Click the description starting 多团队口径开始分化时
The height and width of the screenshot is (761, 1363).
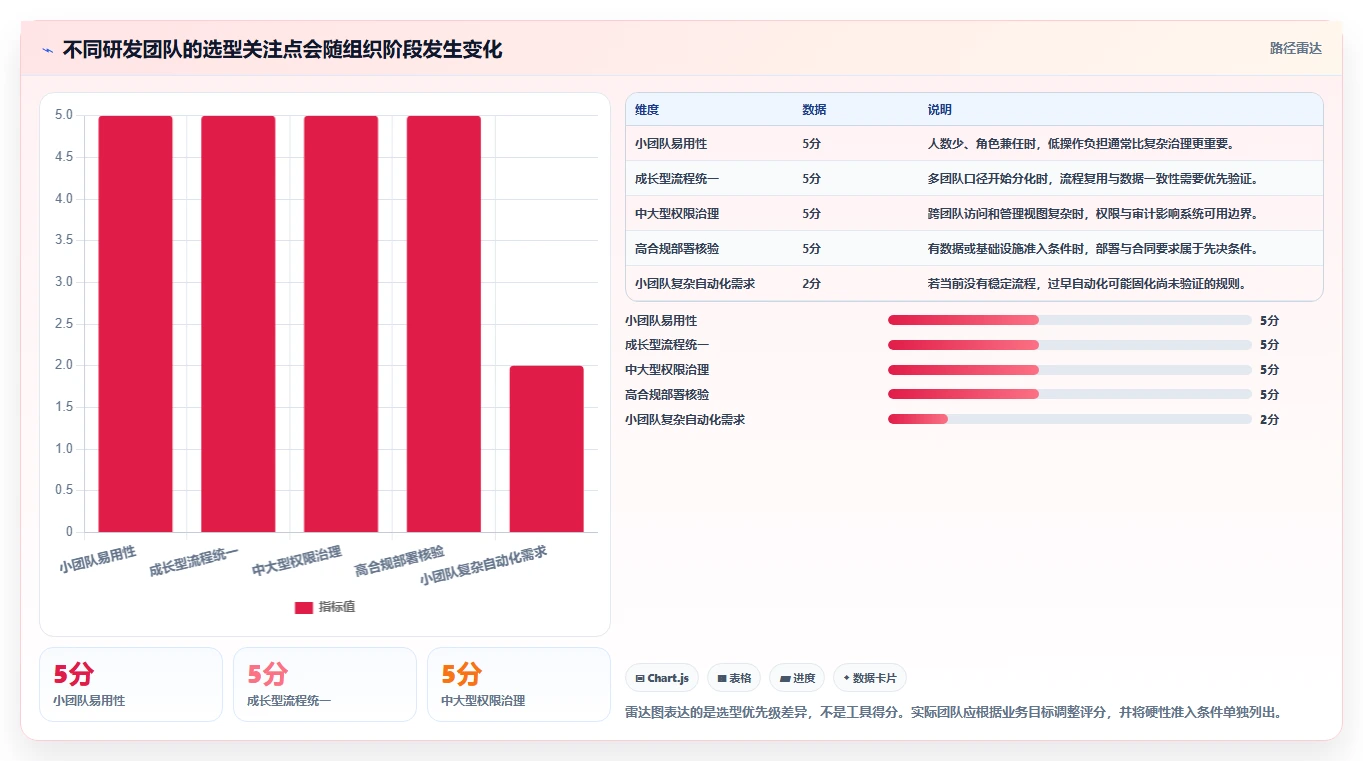pyautogui.click(x=1092, y=179)
